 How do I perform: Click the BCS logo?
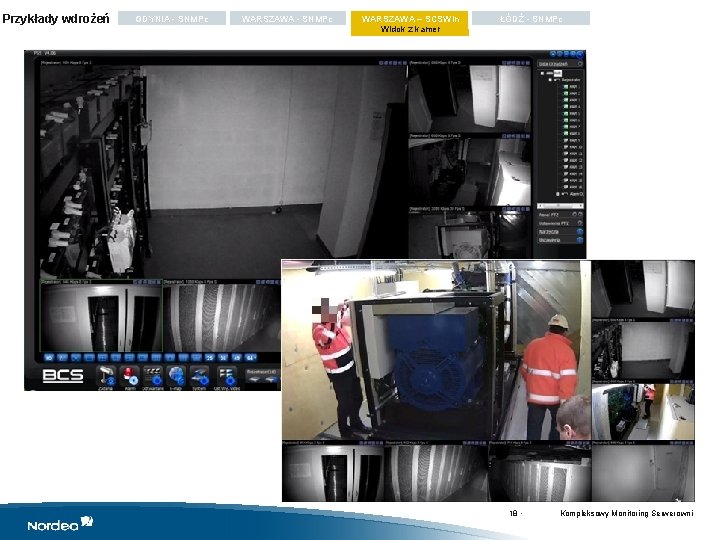[x=63, y=375]
